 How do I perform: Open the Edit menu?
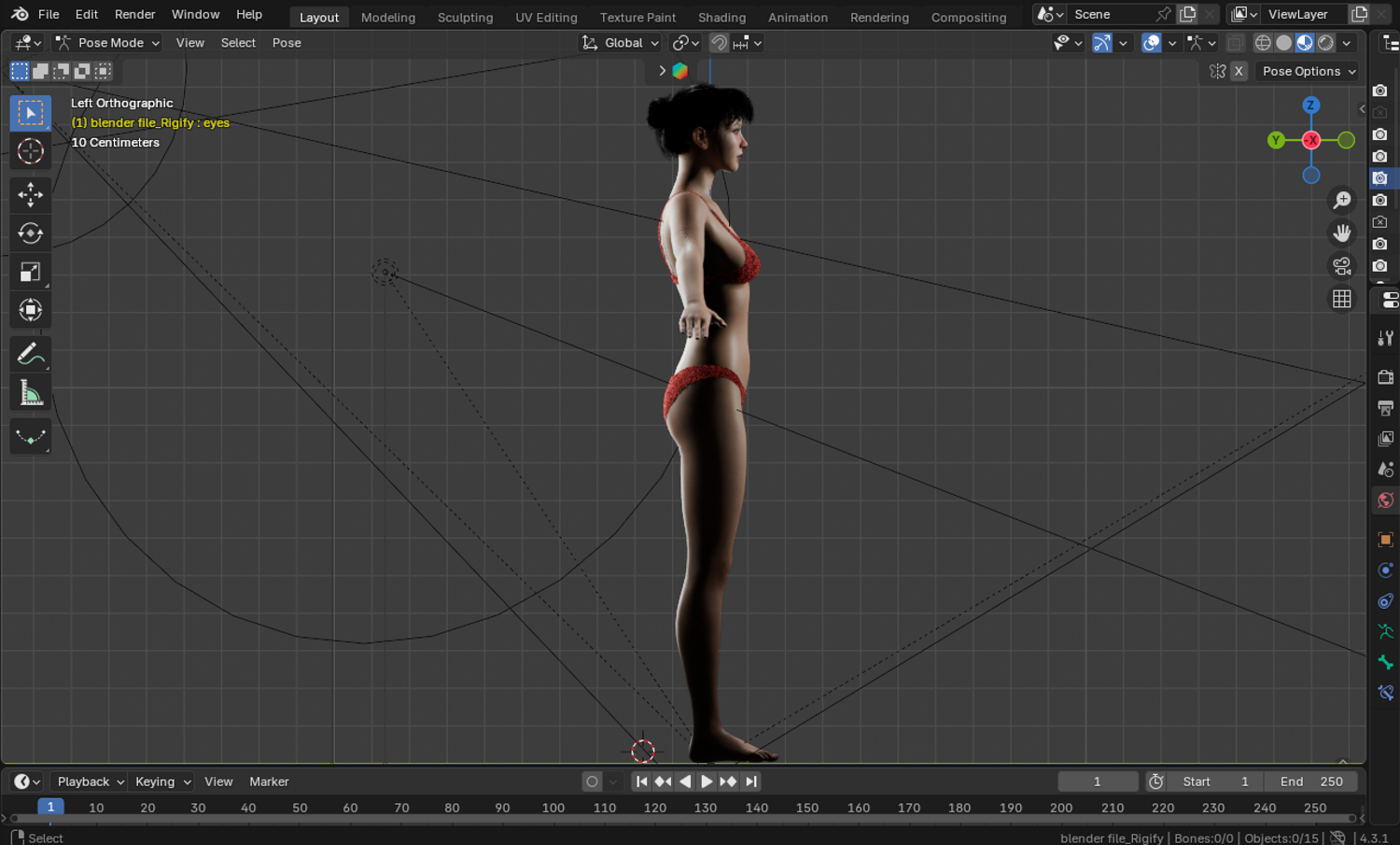(x=87, y=14)
